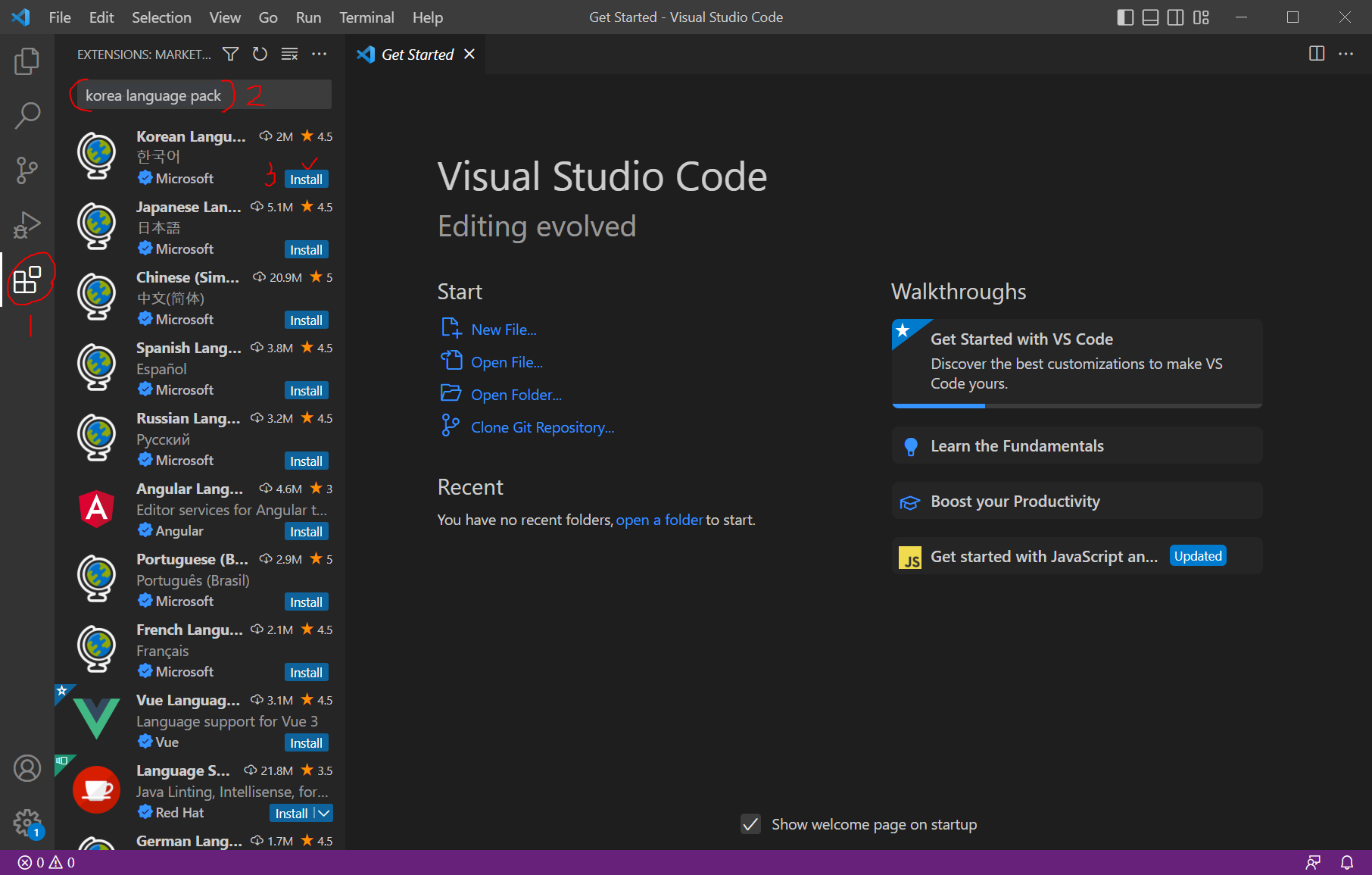Image resolution: width=1372 pixels, height=875 pixels.
Task: Open the Explorer view in activity bar
Action: click(27, 61)
